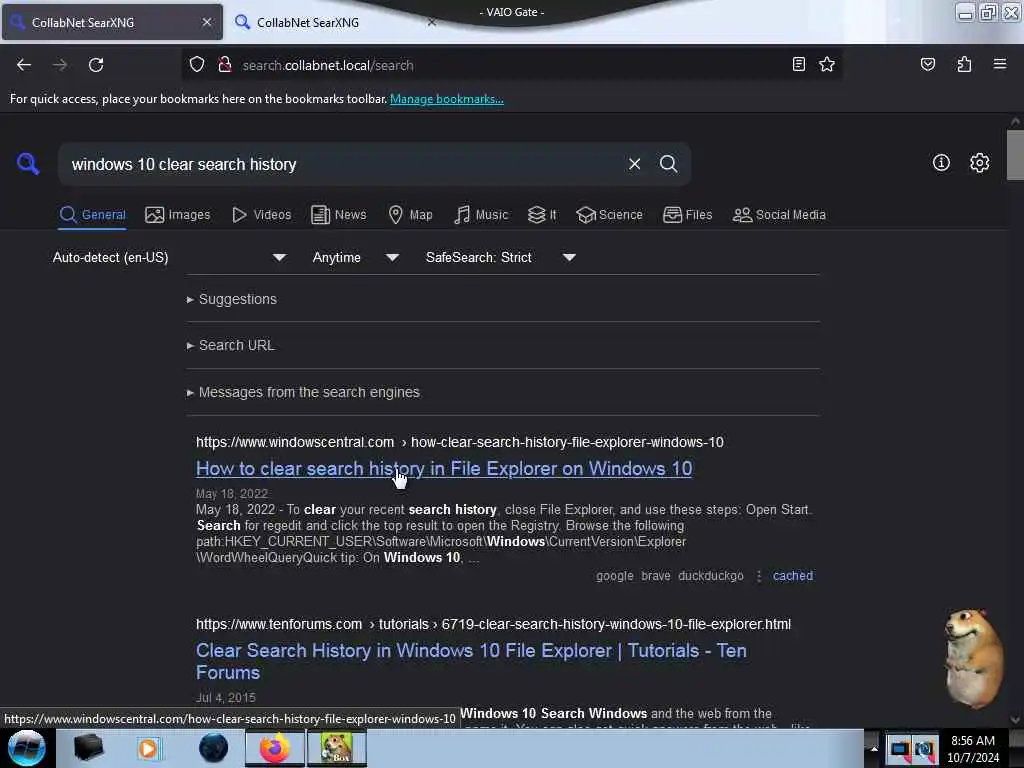
Task: Switch to the Map category tab
Action: (410, 215)
